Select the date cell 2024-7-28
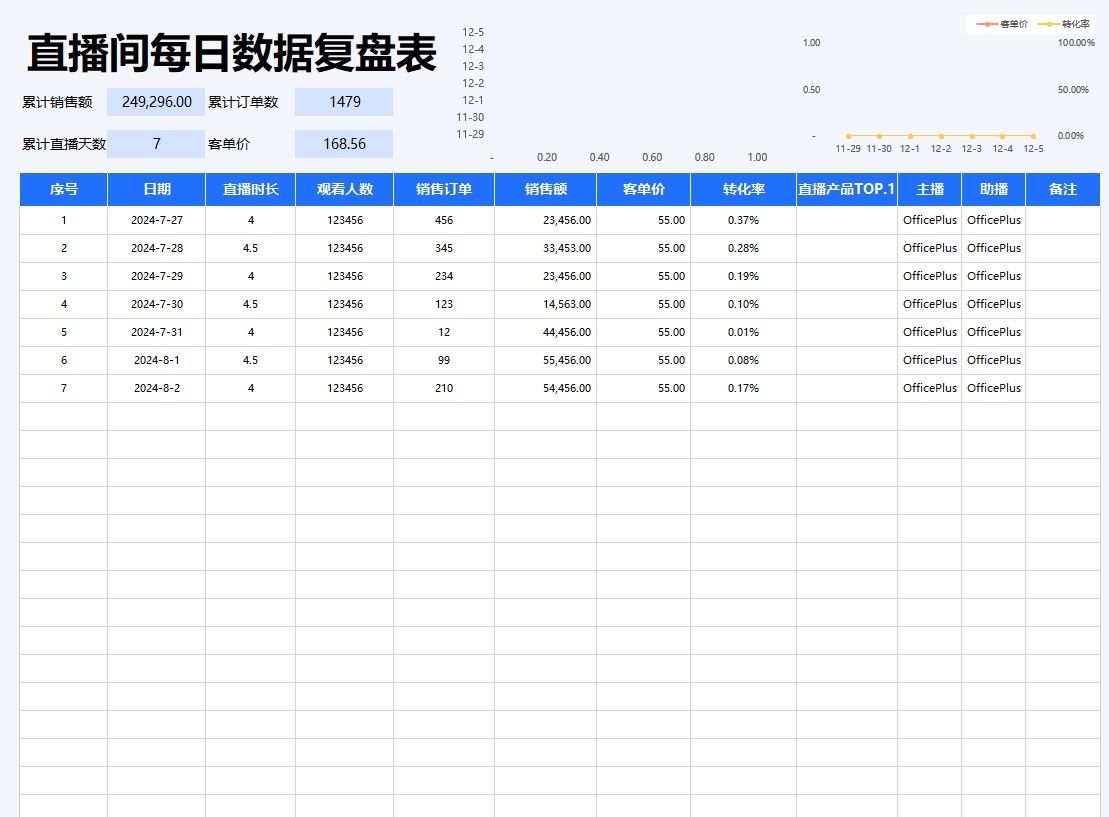This screenshot has width=1109, height=817. click(x=156, y=248)
